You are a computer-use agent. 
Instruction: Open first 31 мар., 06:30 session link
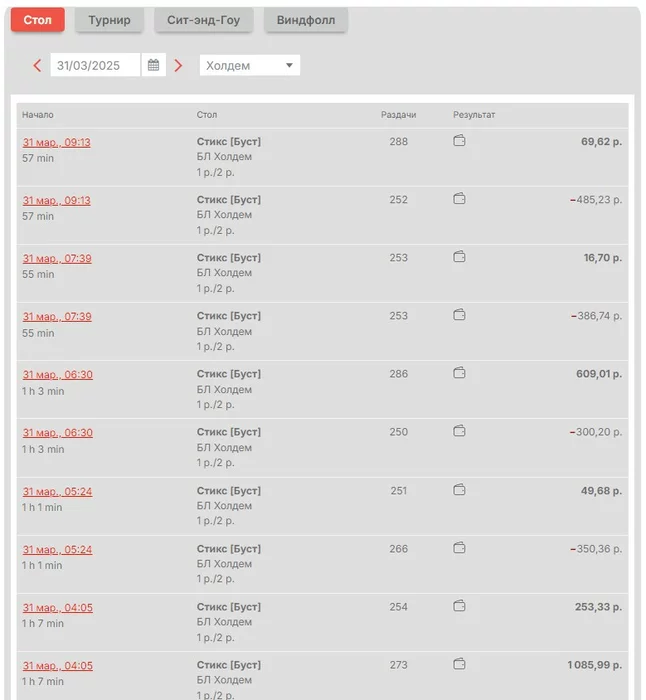tap(57, 375)
